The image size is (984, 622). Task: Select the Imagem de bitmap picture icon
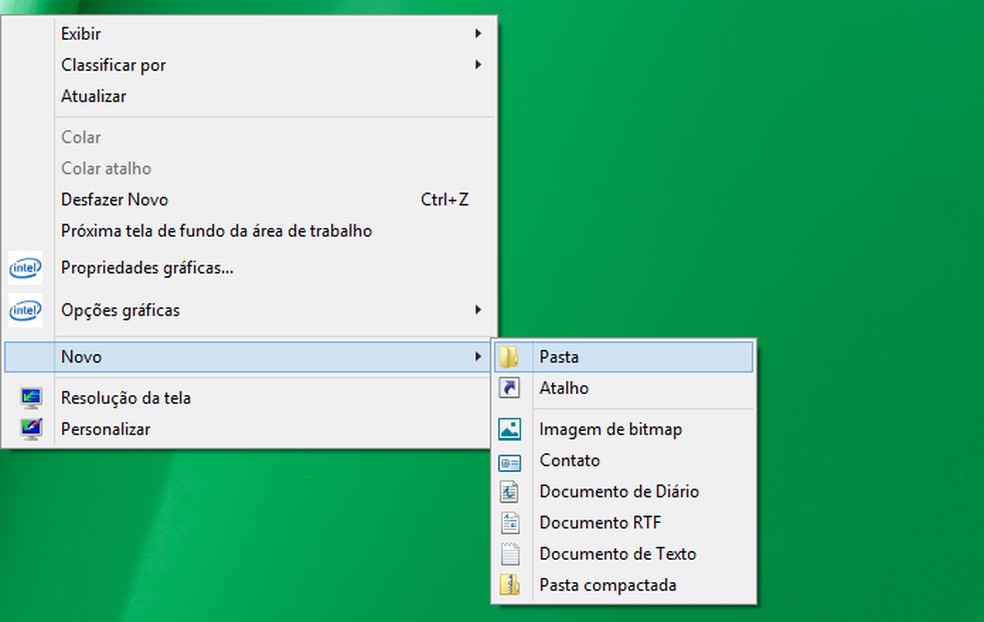(x=510, y=428)
